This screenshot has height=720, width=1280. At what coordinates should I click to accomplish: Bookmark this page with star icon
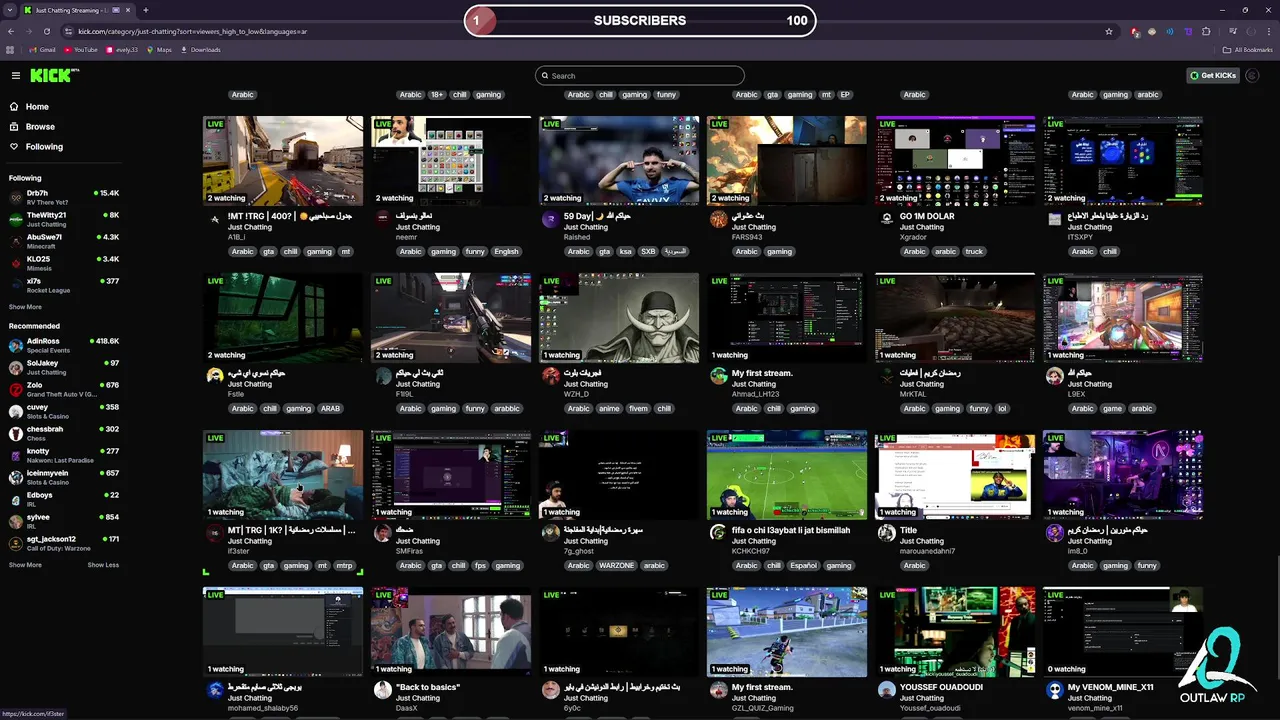(x=1109, y=31)
